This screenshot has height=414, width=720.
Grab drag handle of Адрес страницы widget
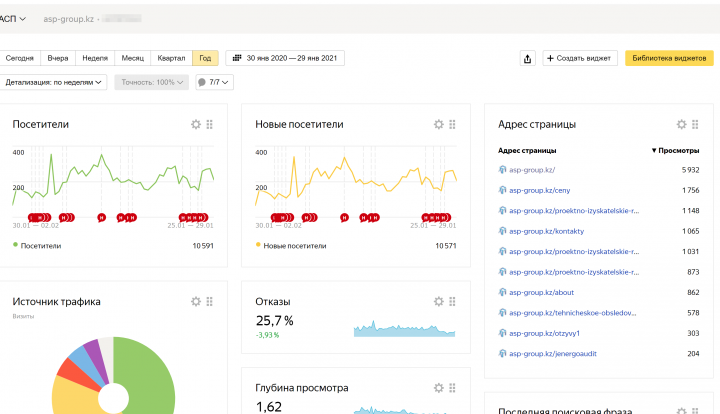(695, 125)
